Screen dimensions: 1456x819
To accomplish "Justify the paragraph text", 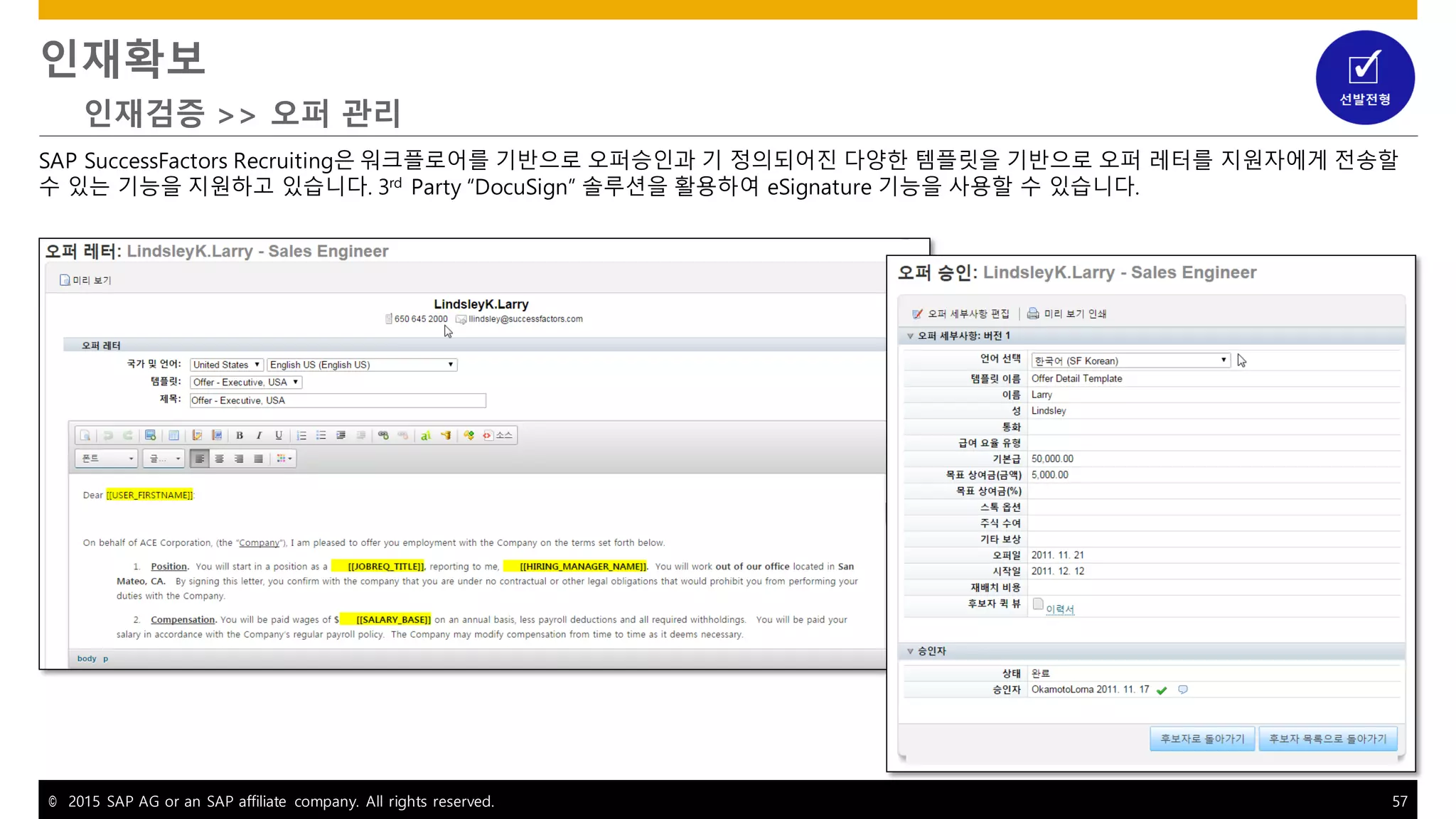I will (x=259, y=459).
